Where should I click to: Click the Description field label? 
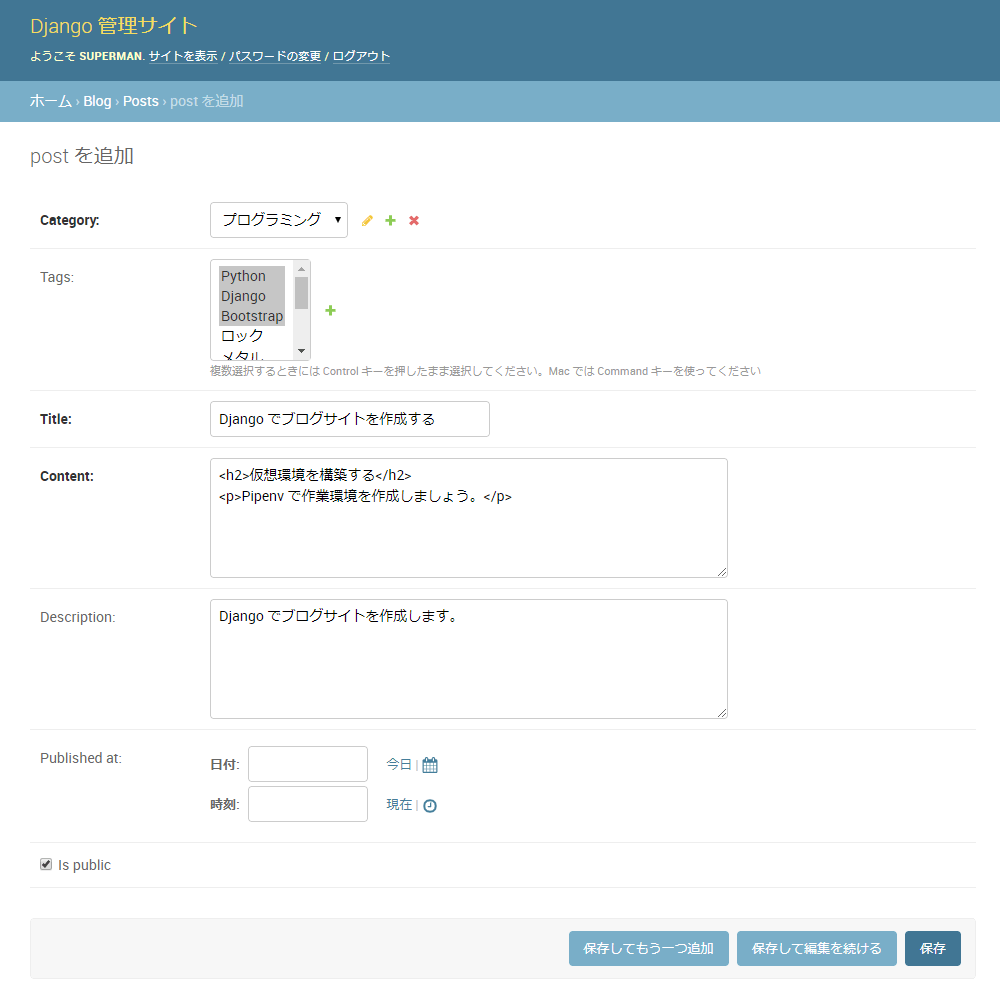78,617
